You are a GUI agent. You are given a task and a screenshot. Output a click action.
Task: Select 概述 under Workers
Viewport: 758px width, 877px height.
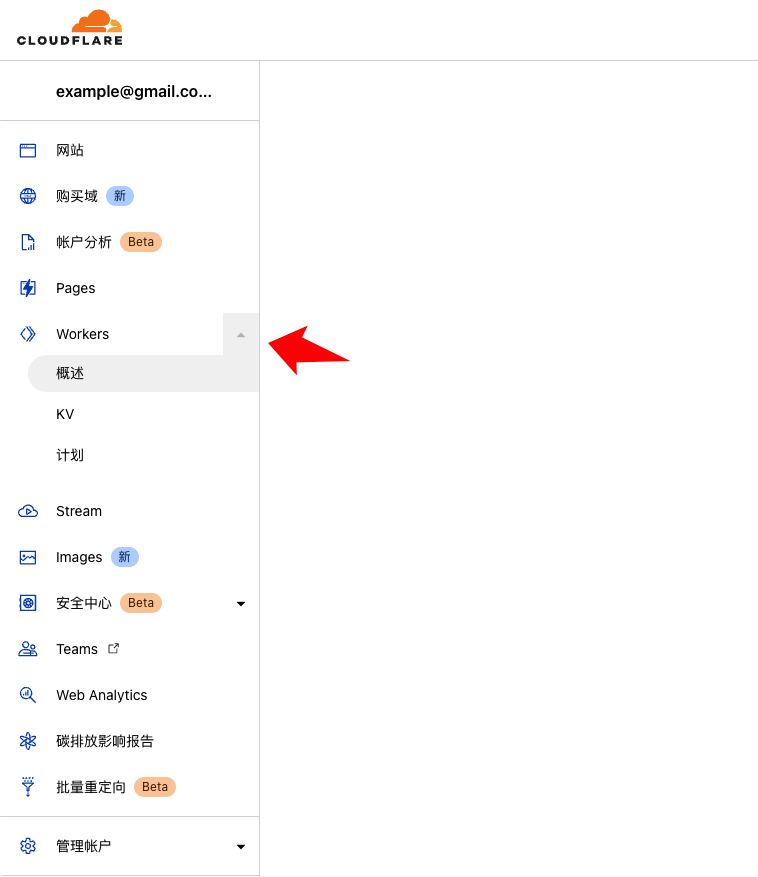pos(70,373)
